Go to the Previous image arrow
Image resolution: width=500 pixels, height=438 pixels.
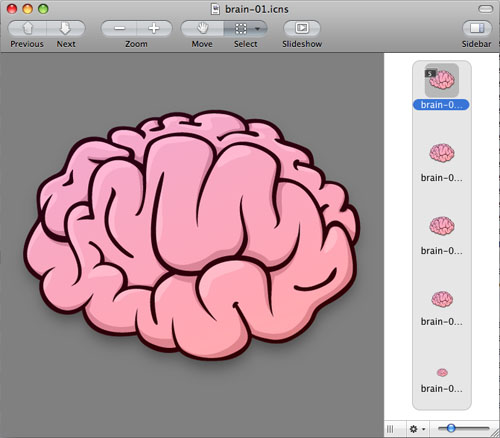(x=27, y=28)
